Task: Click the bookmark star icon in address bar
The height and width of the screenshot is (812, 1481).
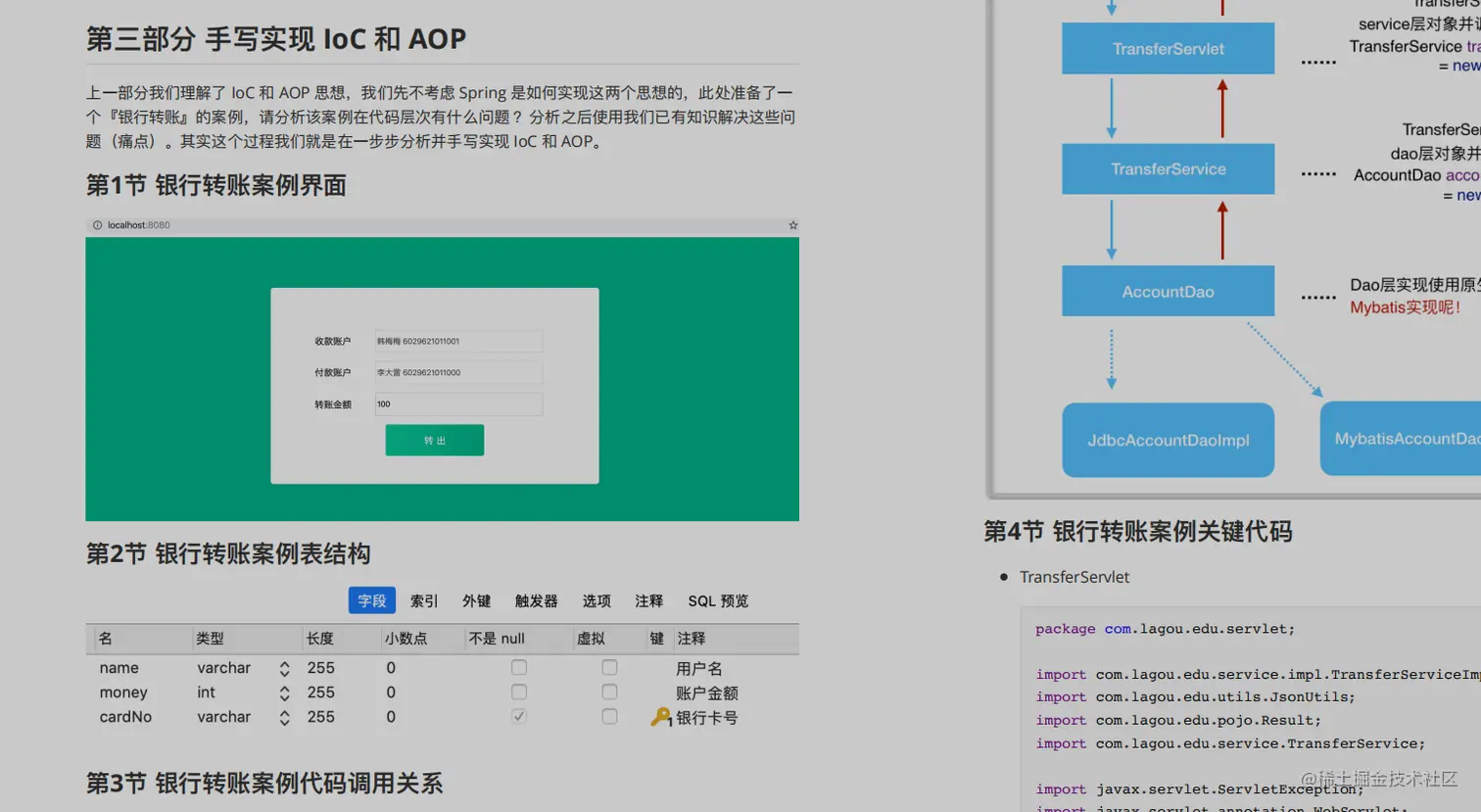Action: pos(792,225)
